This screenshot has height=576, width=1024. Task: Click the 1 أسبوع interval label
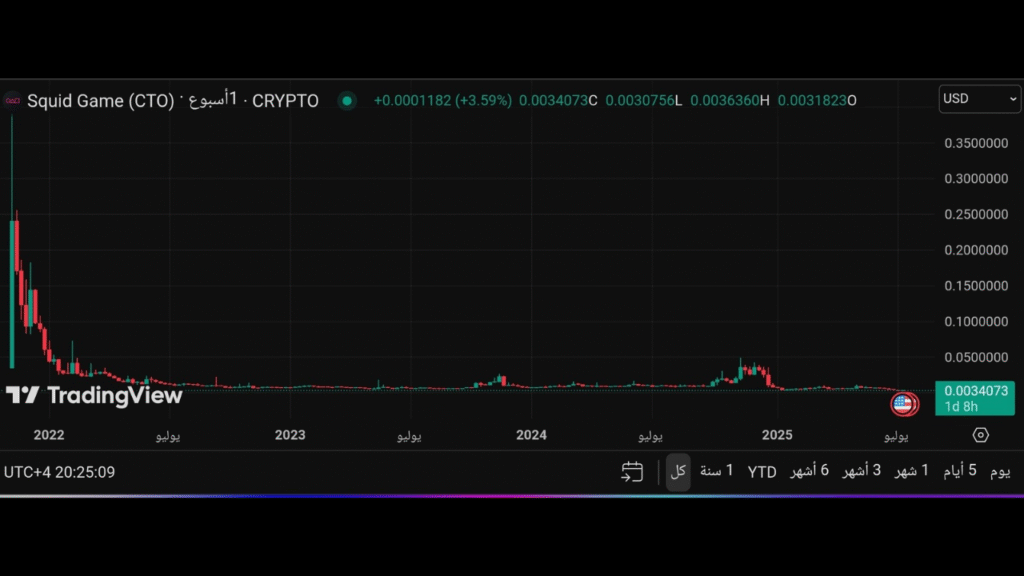(213, 100)
